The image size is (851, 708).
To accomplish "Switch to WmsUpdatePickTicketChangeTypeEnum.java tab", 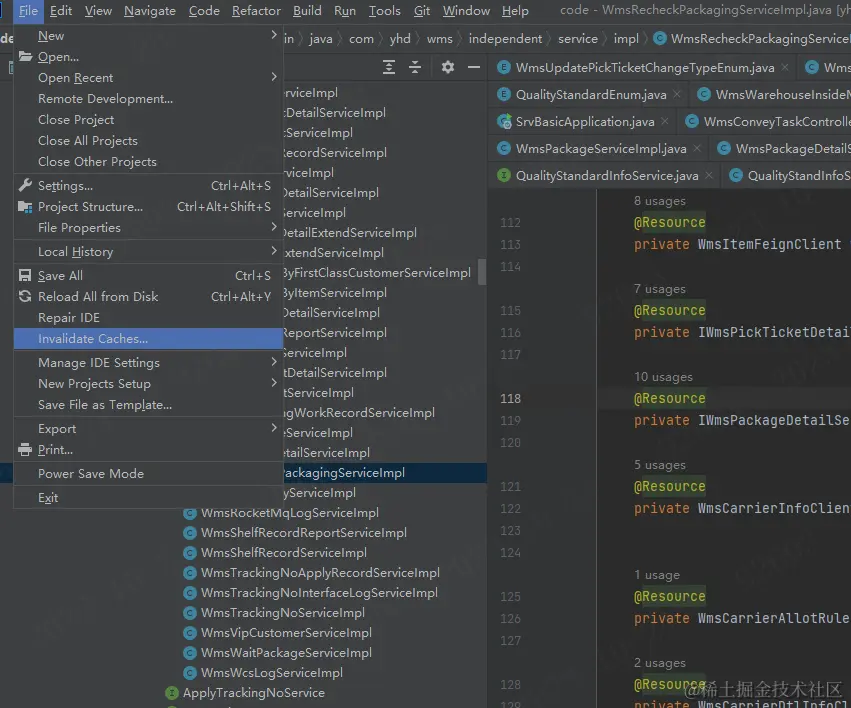I will tap(645, 67).
